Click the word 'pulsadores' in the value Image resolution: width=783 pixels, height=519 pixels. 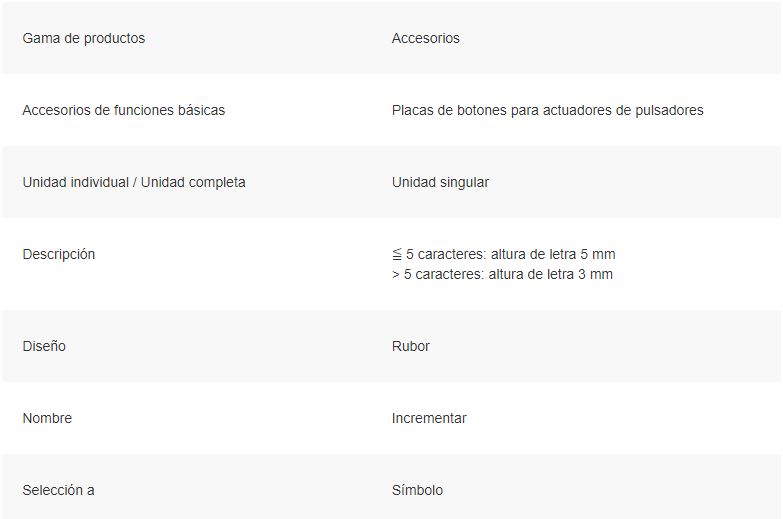669,110
